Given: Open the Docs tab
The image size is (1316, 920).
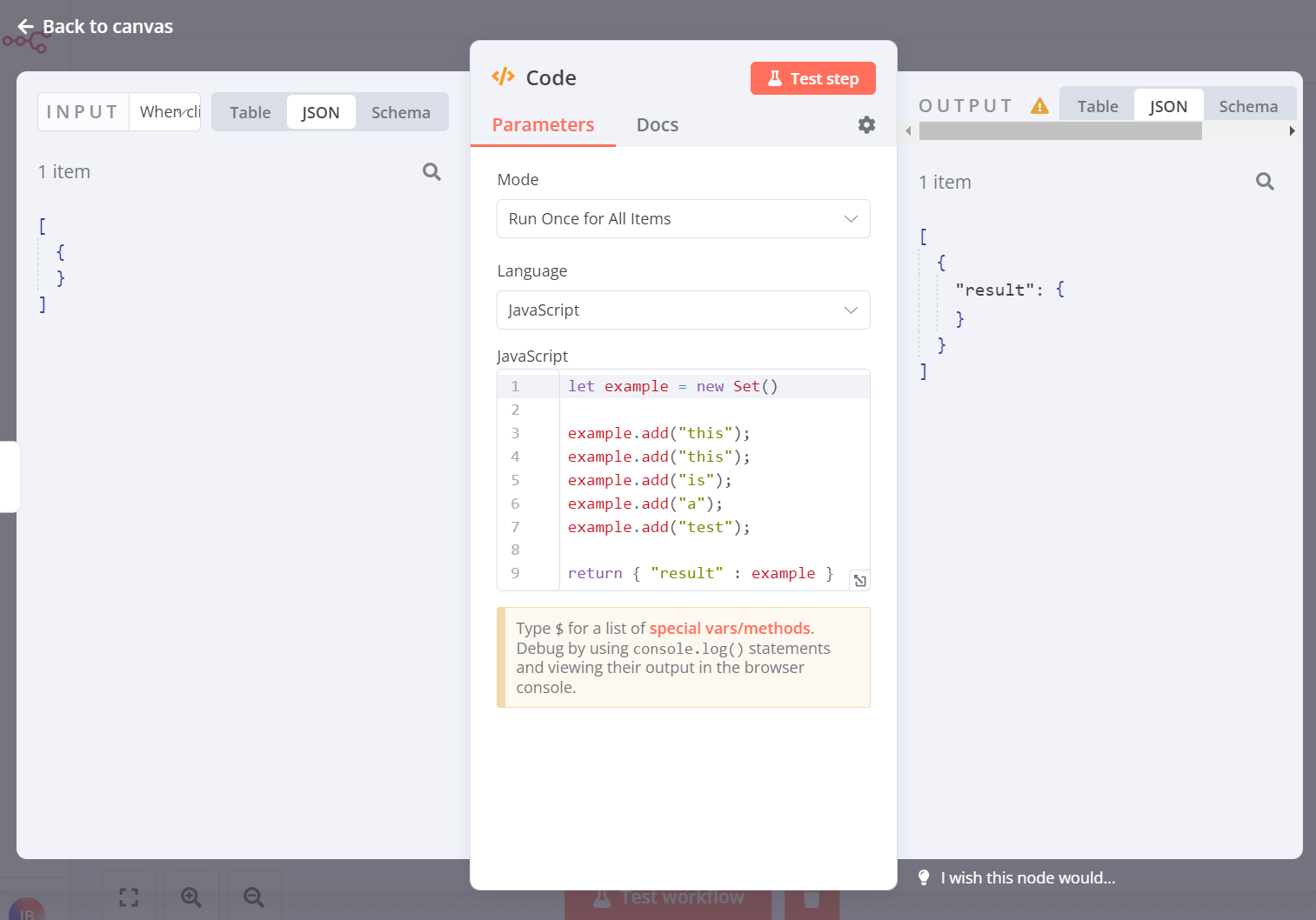Looking at the screenshot, I should (657, 124).
